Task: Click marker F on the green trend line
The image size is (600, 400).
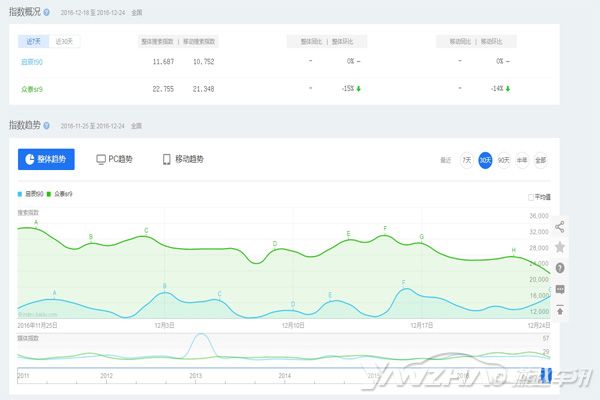Action: coord(385,230)
